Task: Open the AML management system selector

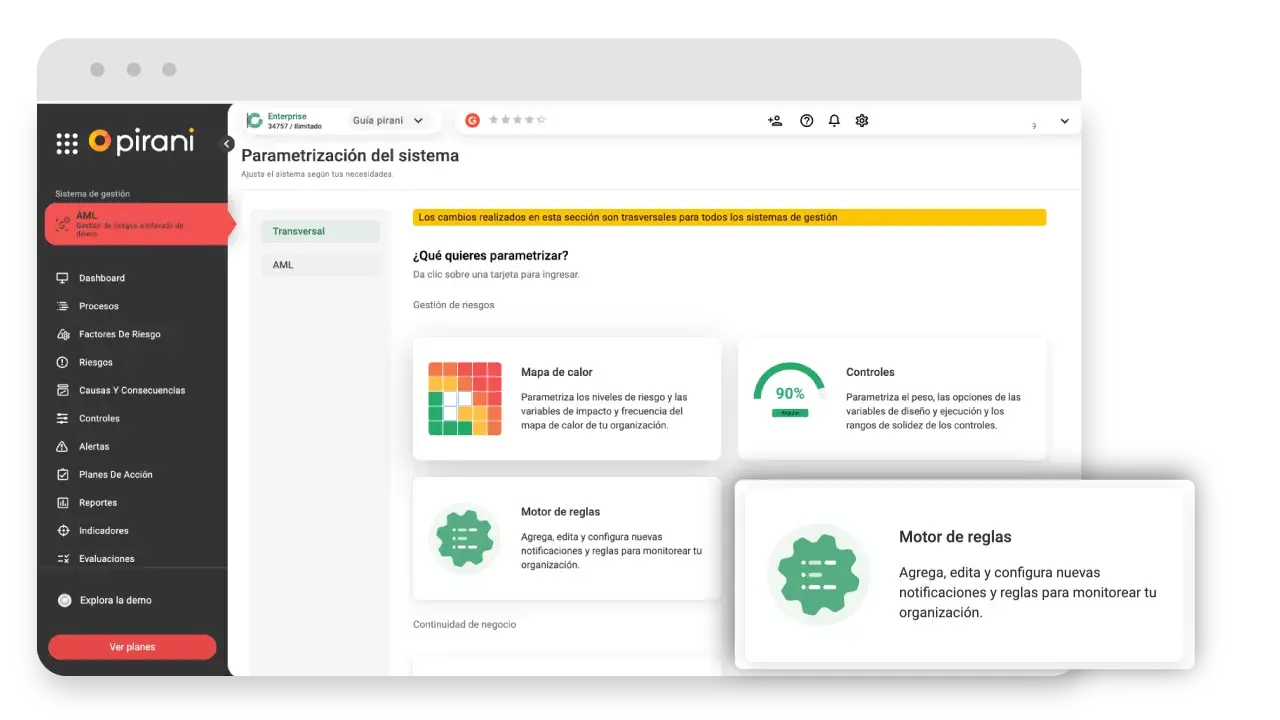Action: (138, 224)
